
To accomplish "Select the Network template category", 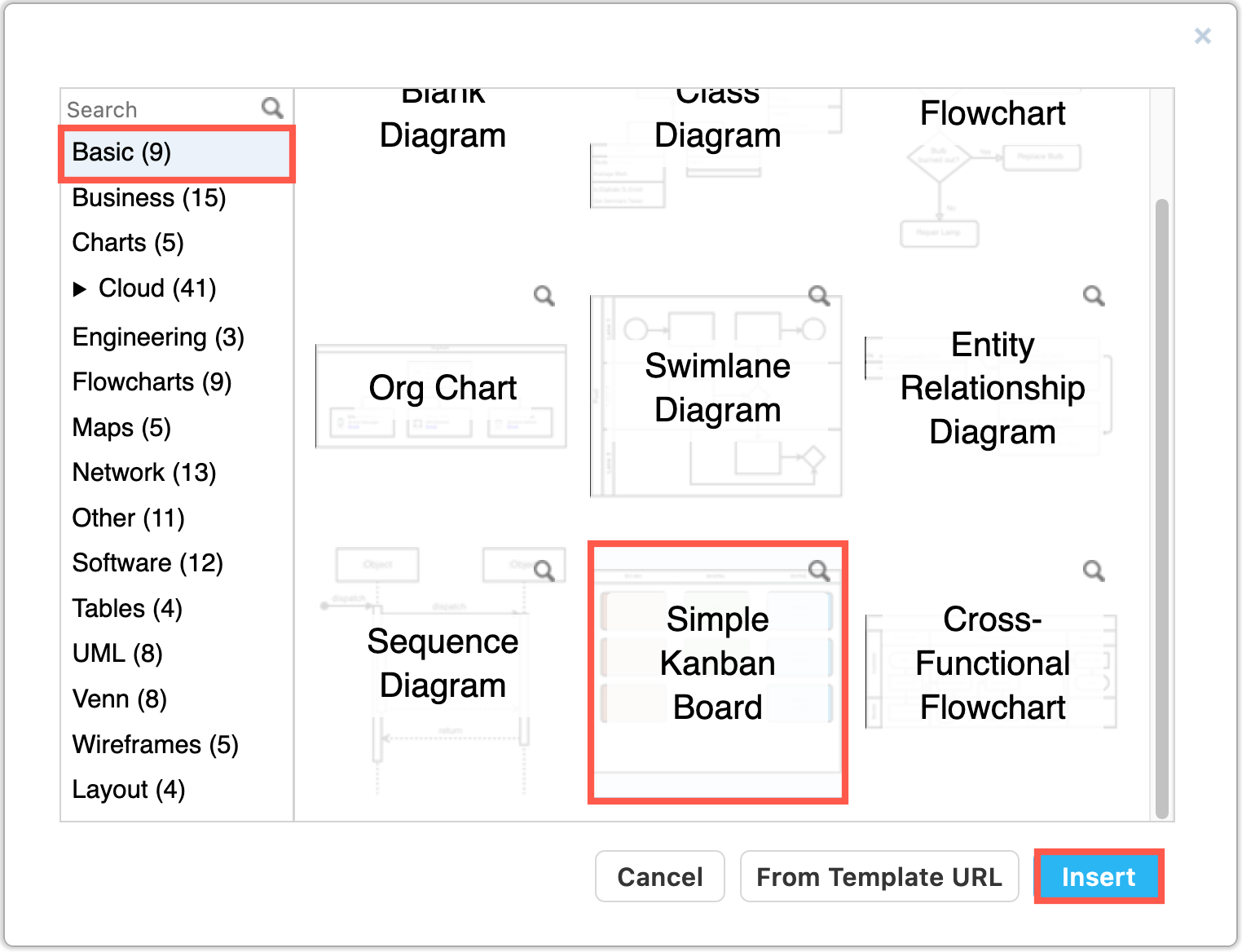I will coord(143,472).
